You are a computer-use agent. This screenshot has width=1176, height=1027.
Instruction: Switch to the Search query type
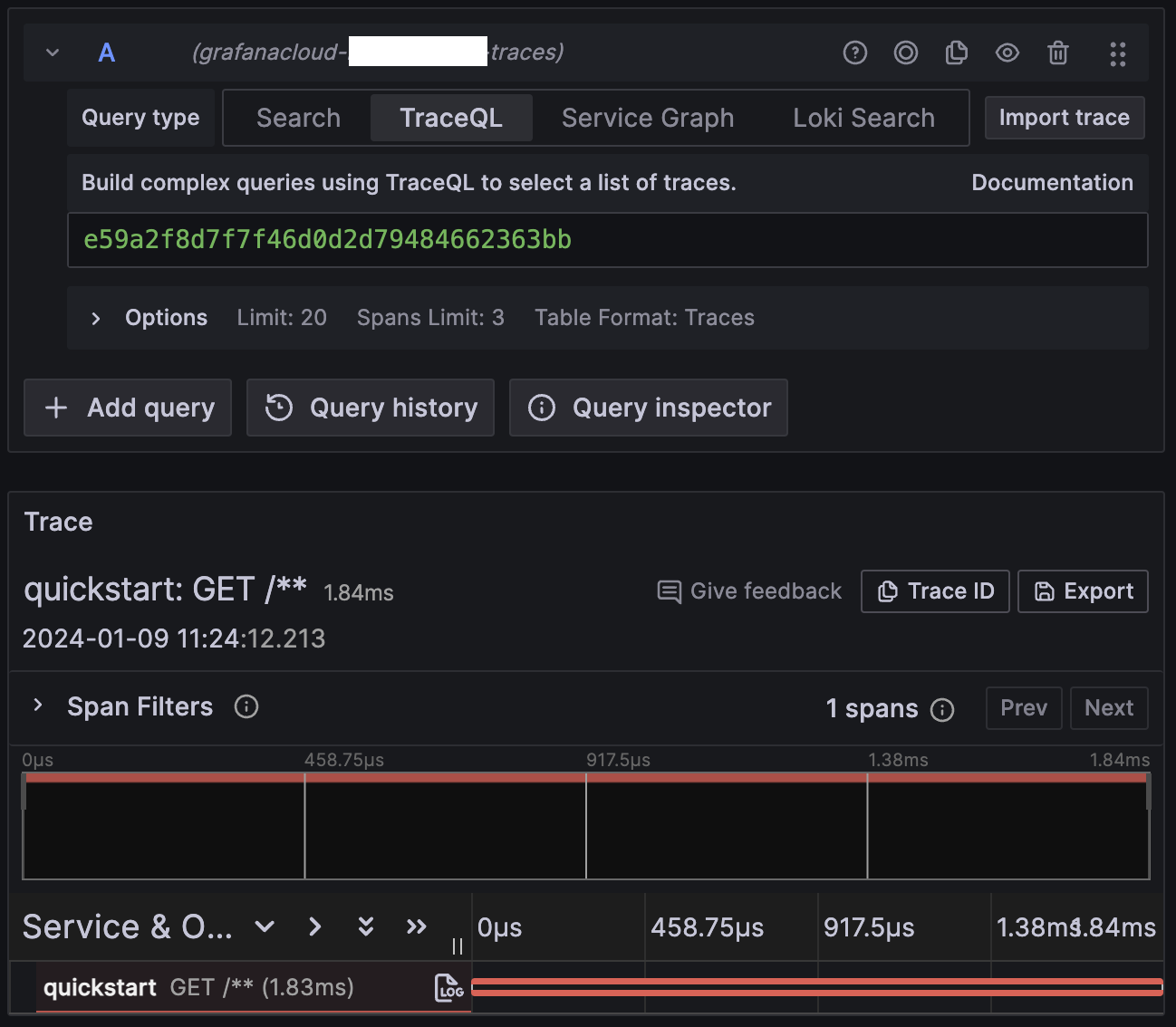(298, 118)
